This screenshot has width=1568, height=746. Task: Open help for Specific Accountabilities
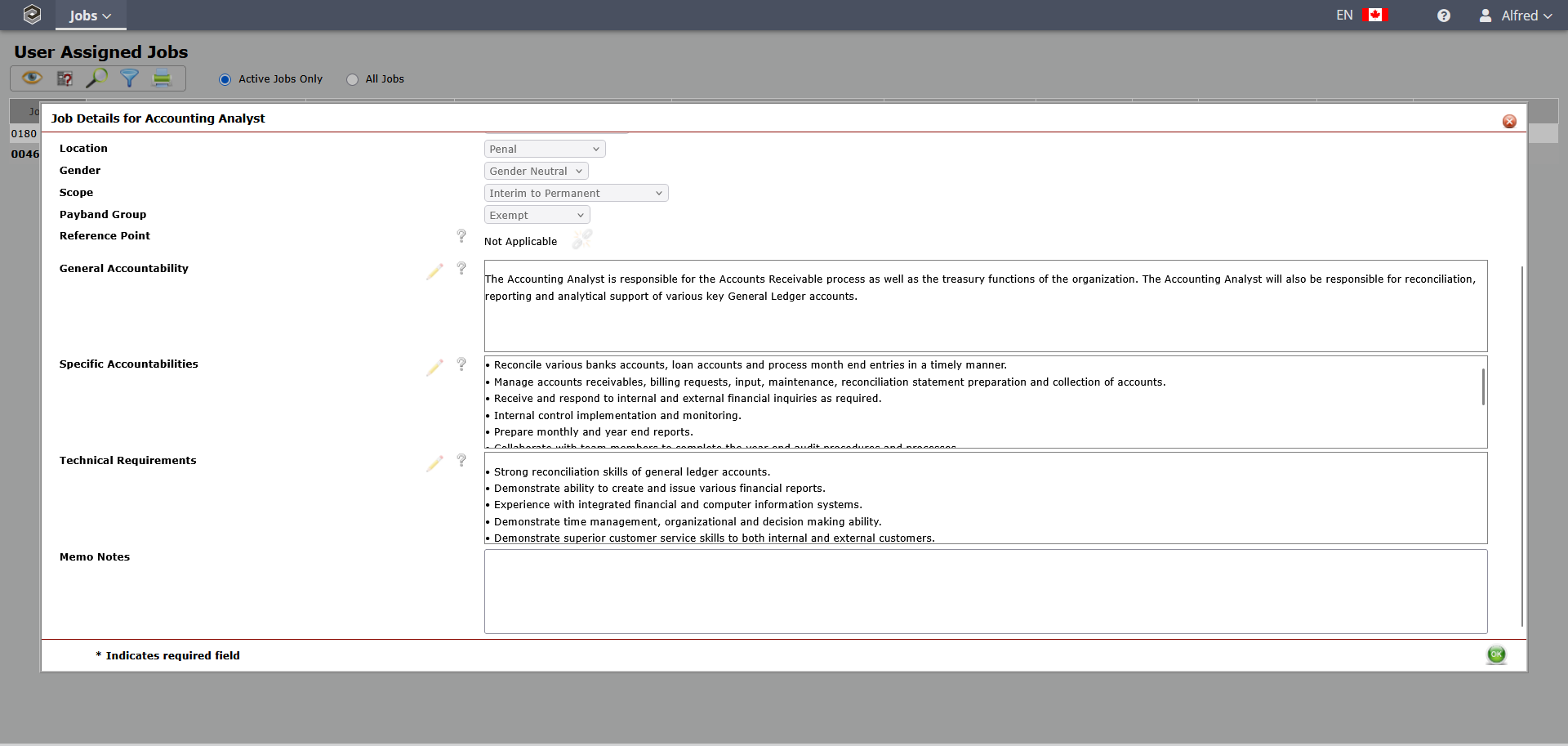pos(461,364)
